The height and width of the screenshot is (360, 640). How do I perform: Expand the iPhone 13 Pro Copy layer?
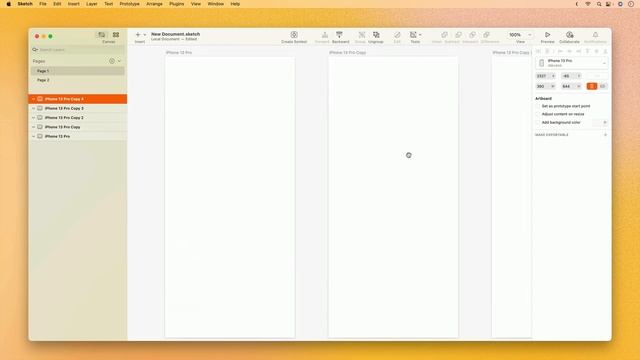(33, 127)
